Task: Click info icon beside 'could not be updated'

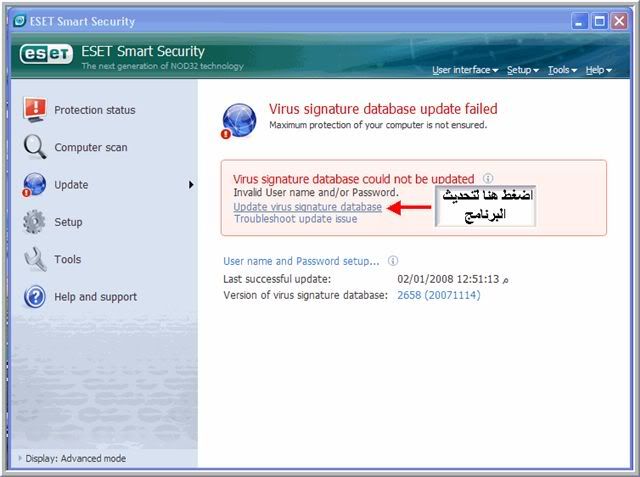Action: [x=488, y=178]
